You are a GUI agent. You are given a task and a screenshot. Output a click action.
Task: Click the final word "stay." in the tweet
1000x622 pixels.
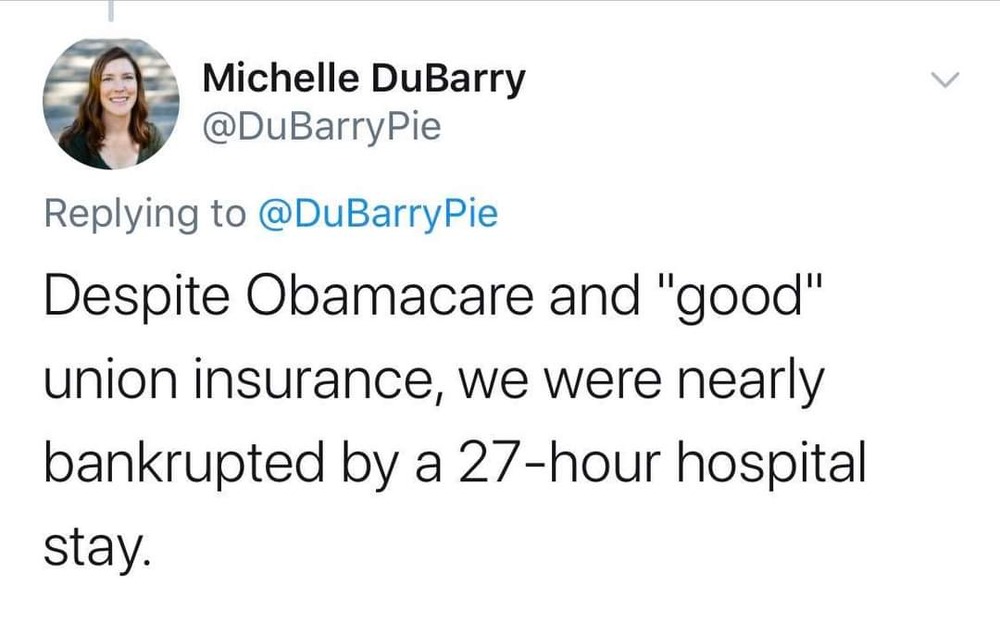98,545
